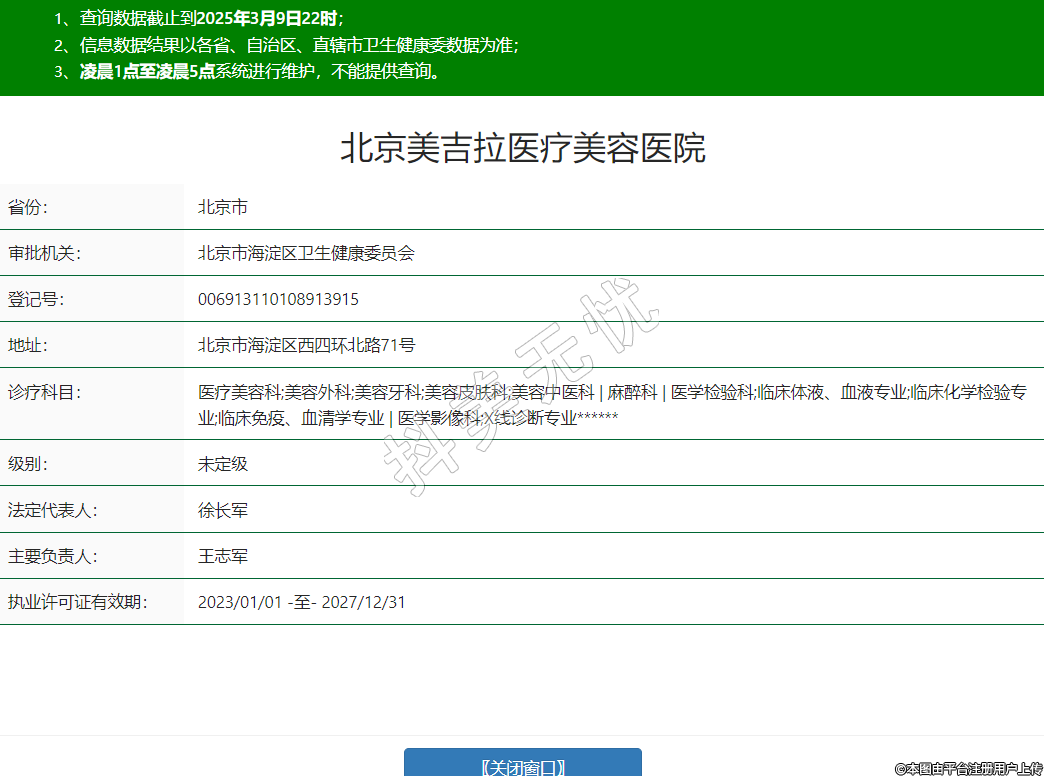Click the 审批机关 label
This screenshot has width=1044, height=776.
click(44, 253)
